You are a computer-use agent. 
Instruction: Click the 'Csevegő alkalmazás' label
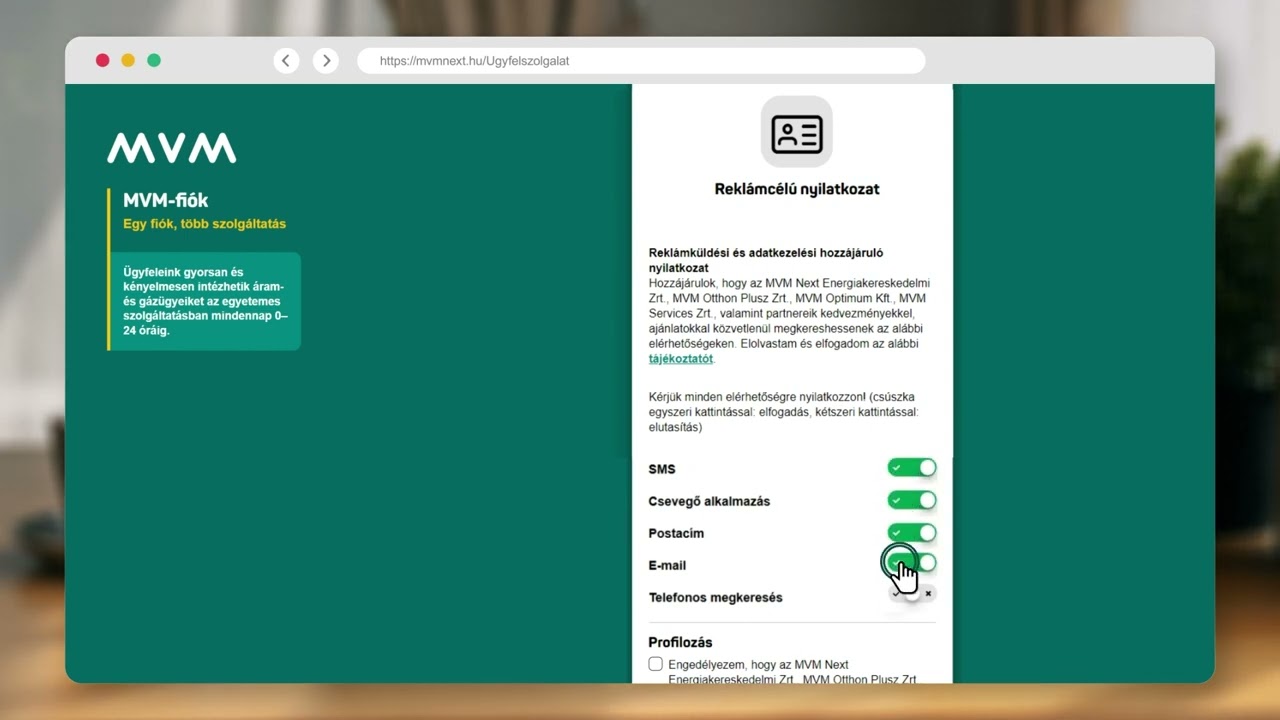tap(709, 501)
